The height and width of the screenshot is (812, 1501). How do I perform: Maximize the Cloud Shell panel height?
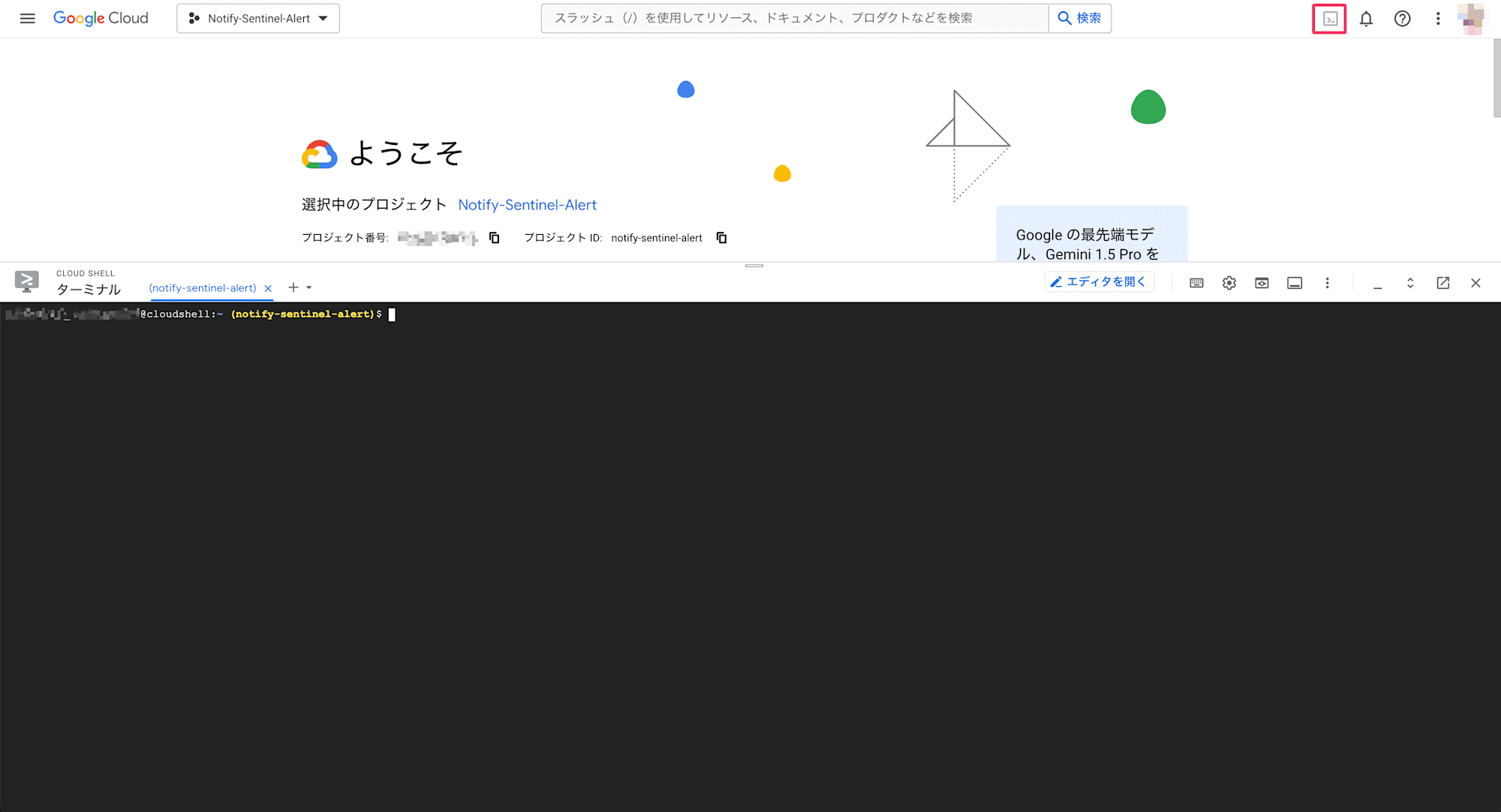tap(1410, 283)
